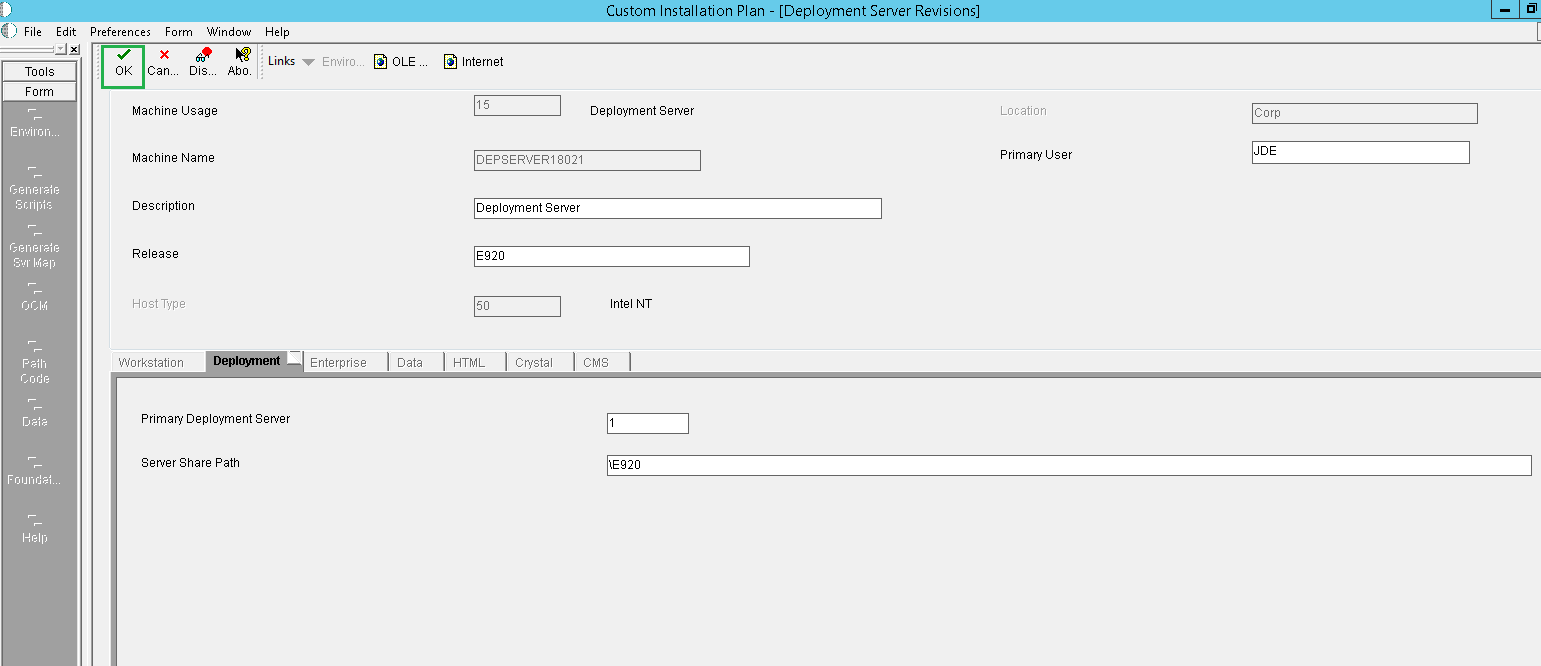Click the Form sidebar button
Screen dimensions: 1541x666
pyautogui.click(x=39, y=91)
